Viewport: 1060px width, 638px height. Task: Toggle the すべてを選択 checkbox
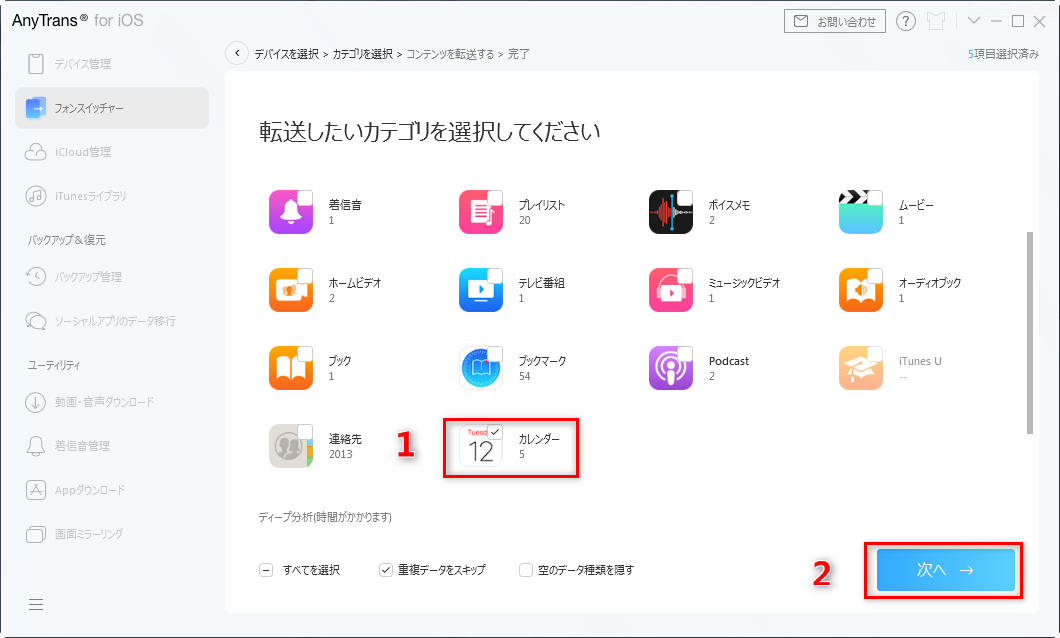pyautogui.click(x=266, y=570)
